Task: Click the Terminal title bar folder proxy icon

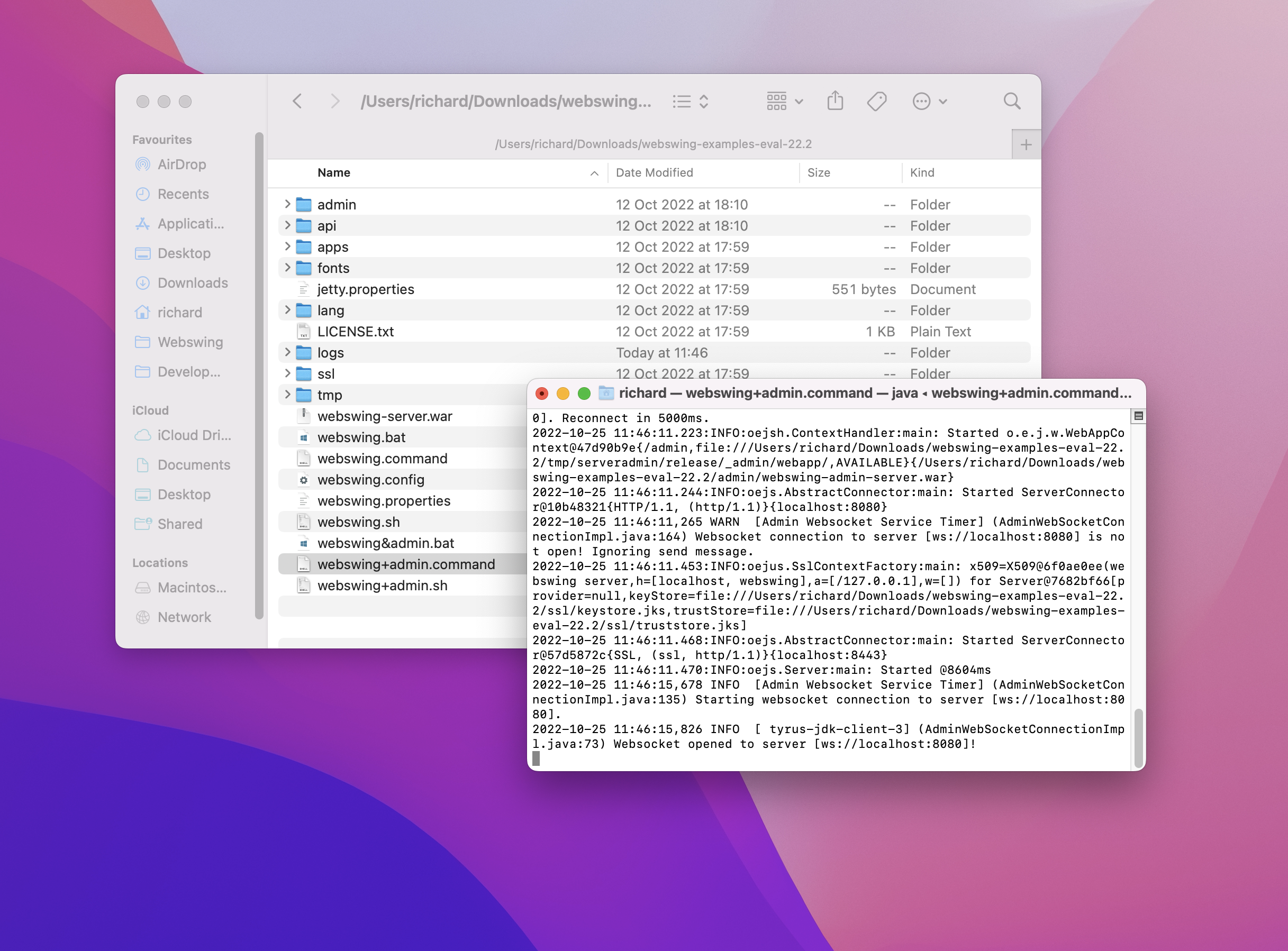Action: point(606,393)
